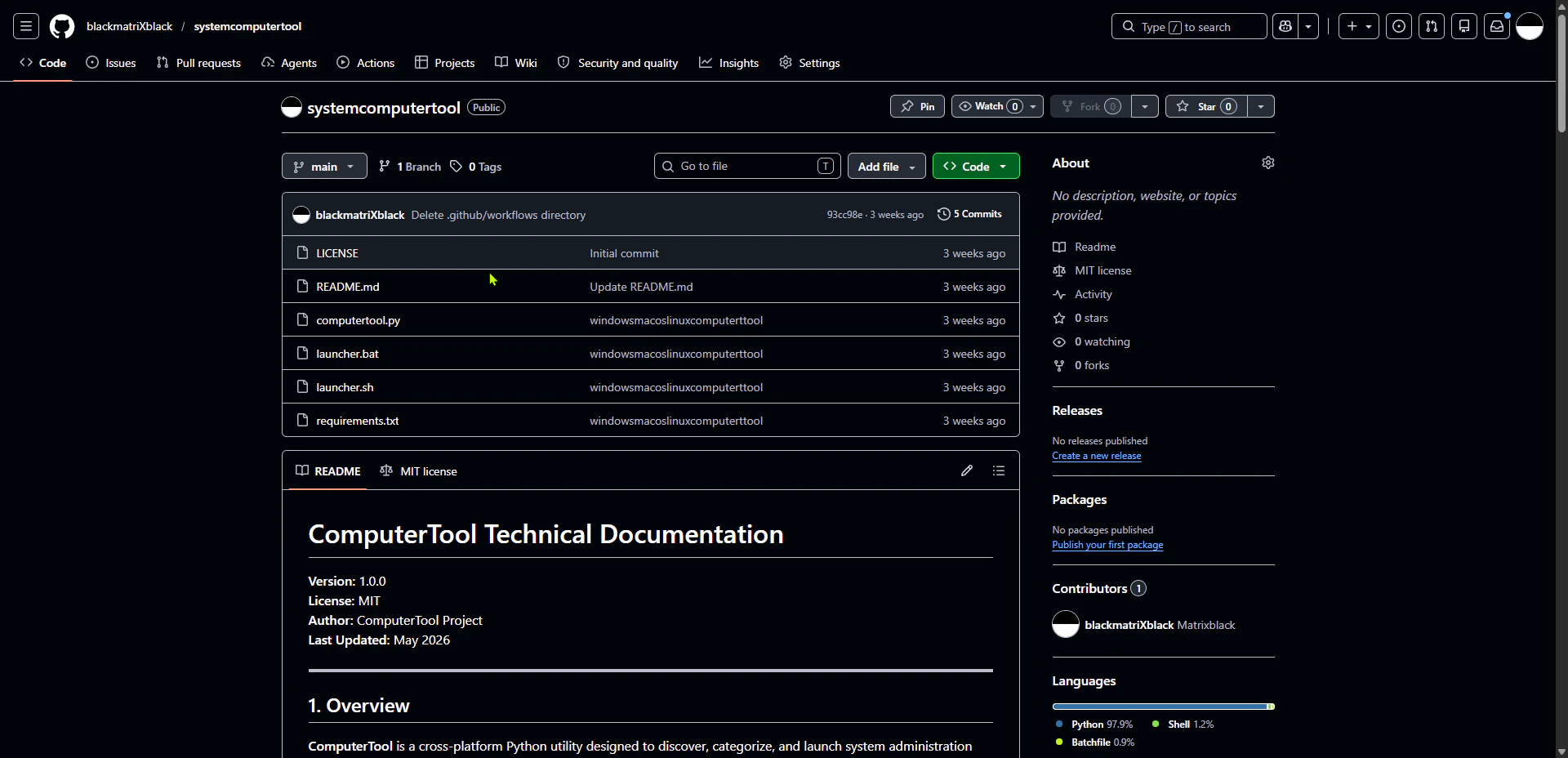Viewport: 1568px width, 758px height.
Task: Open repositories icon in header
Action: 1464,26
